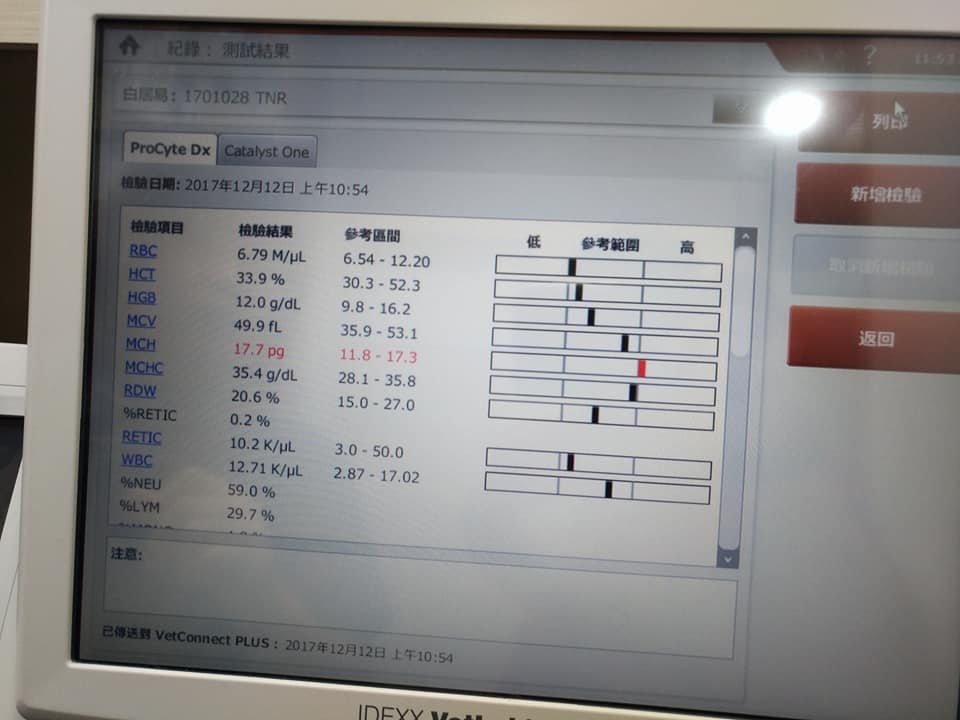The width and height of the screenshot is (960, 720).
Task: Open the RDW parameter link
Action: pos(140,390)
